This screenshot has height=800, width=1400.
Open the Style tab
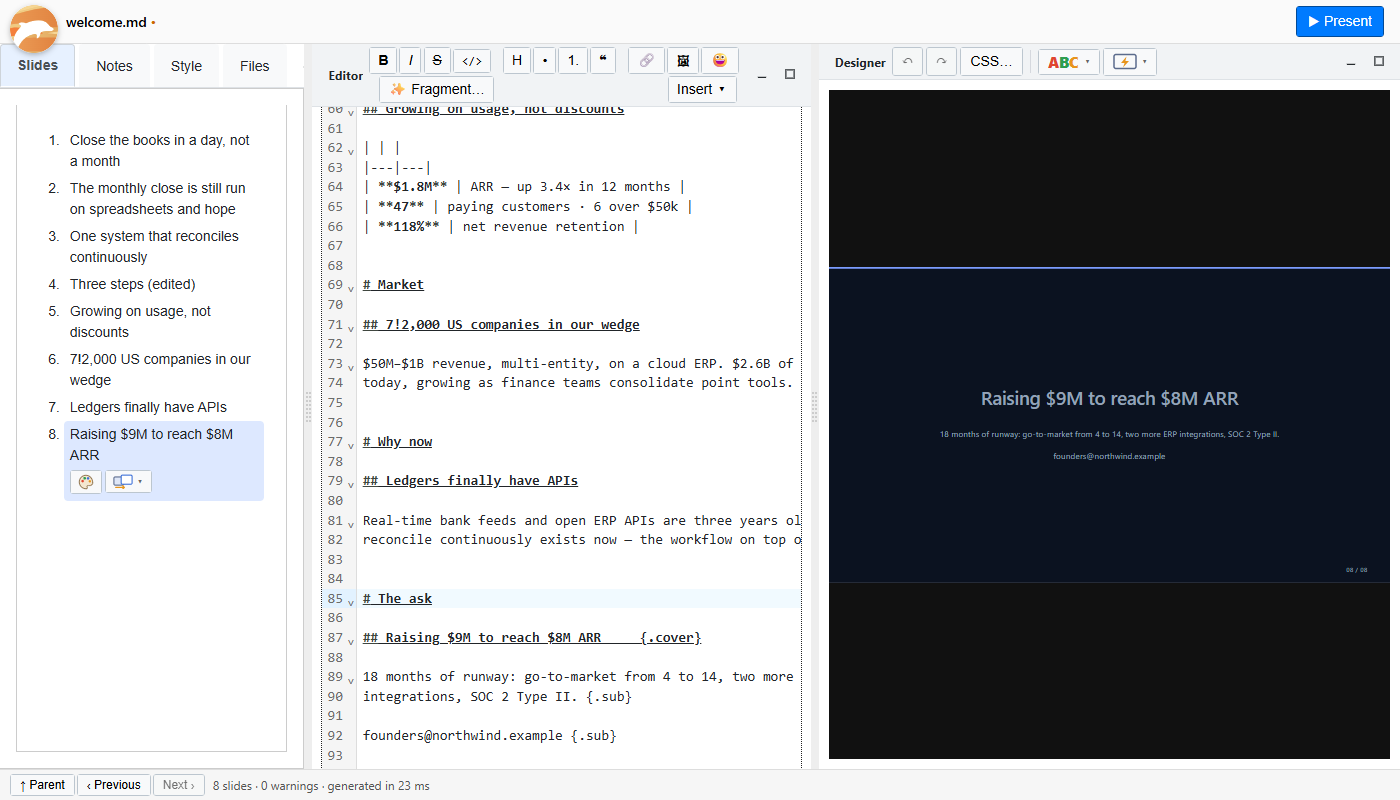(x=186, y=66)
